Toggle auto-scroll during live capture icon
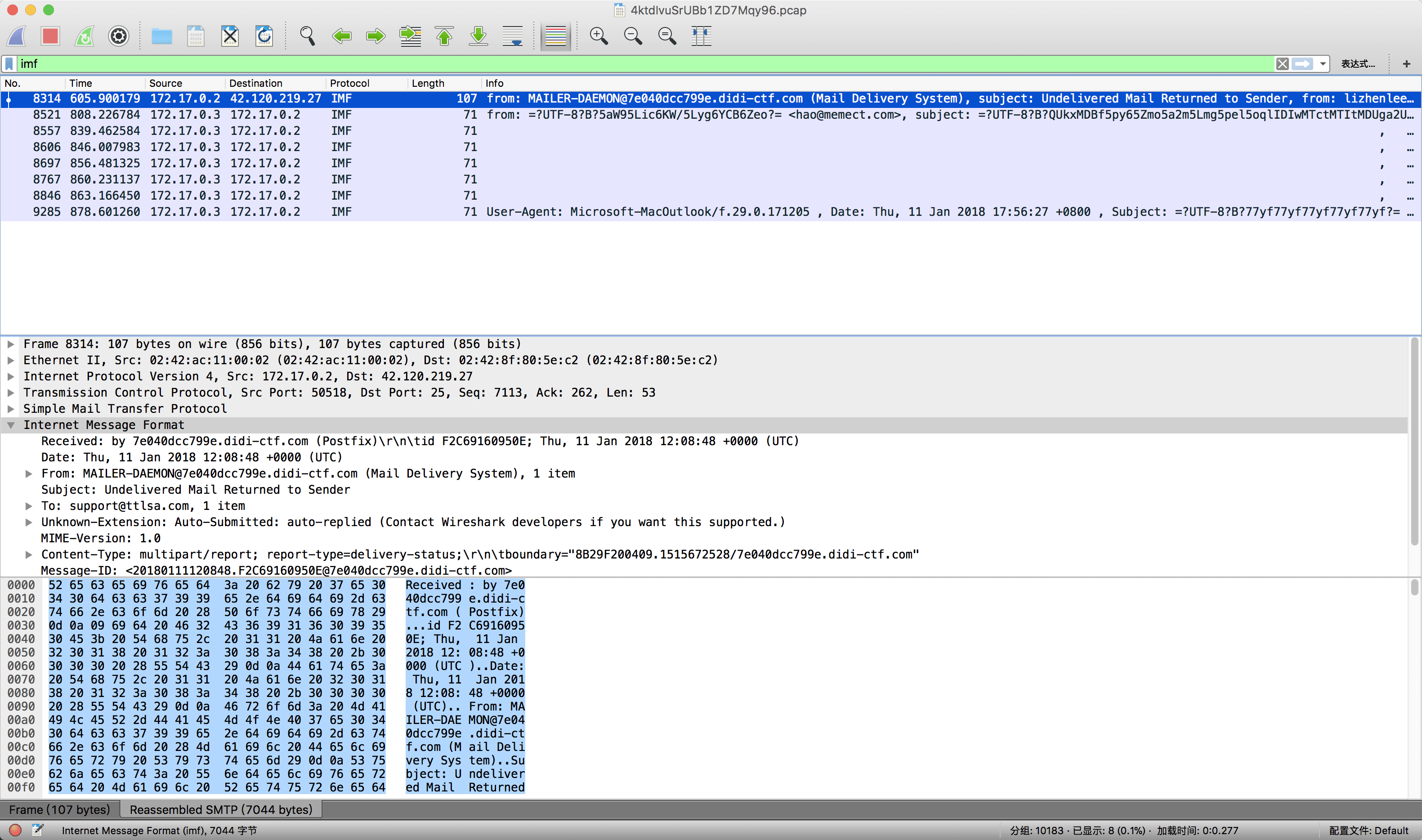Image resolution: width=1422 pixels, height=840 pixels. (512, 36)
